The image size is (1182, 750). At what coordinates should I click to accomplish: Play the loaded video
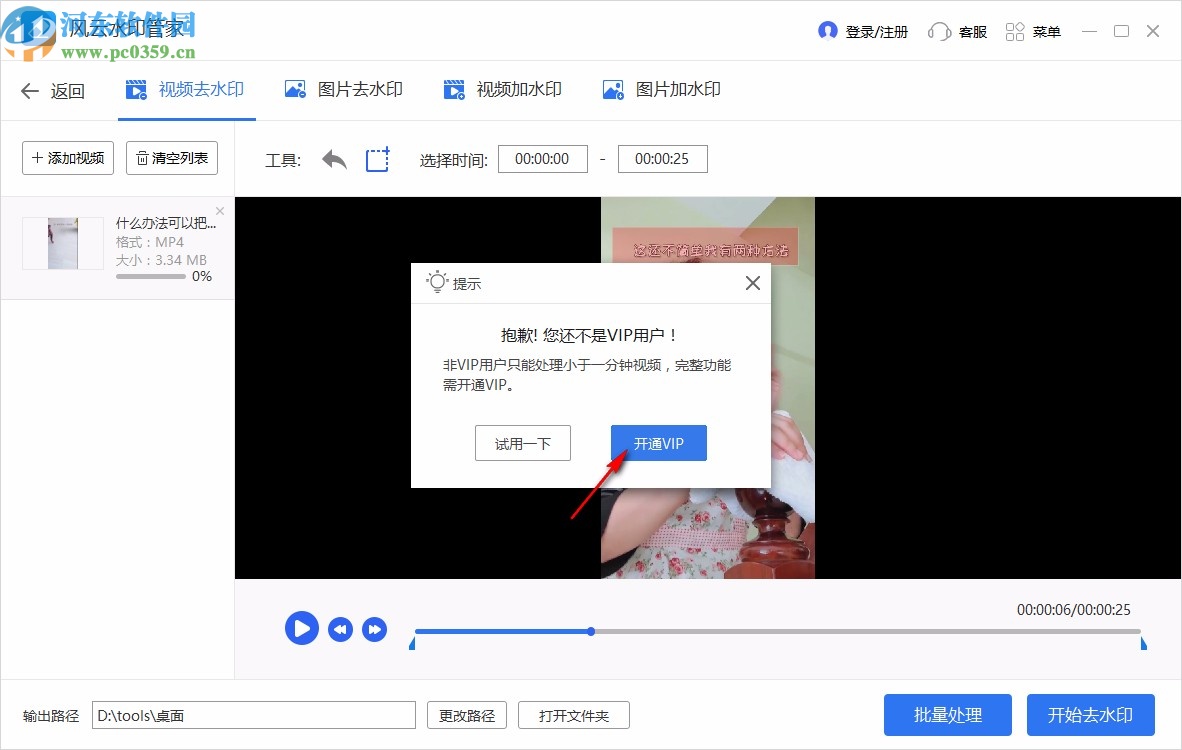301,628
